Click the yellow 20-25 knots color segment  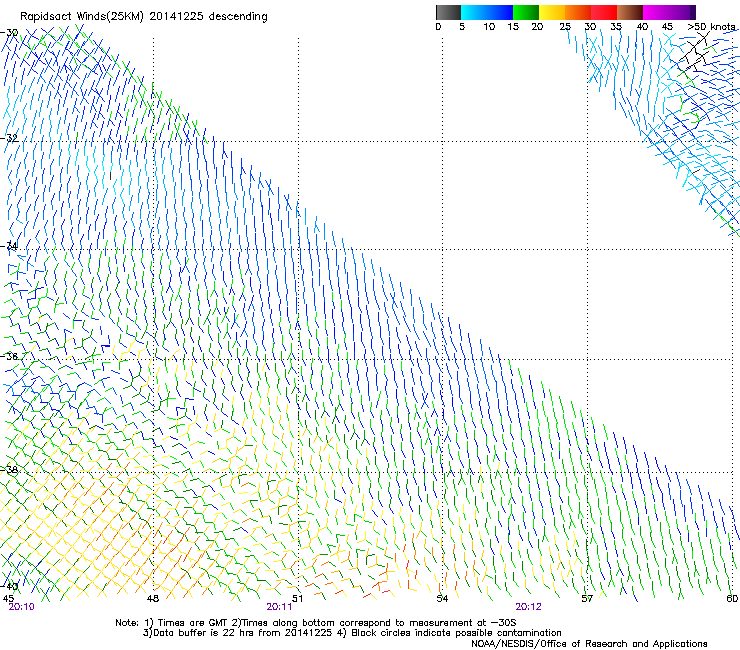pos(552,12)
